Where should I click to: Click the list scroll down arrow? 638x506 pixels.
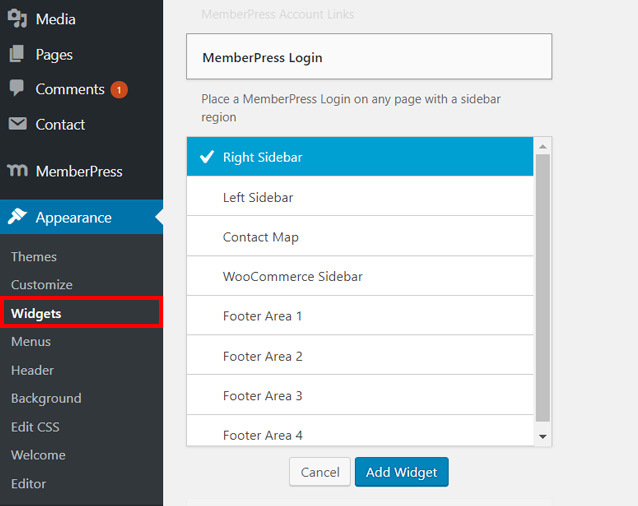point(543,436)
